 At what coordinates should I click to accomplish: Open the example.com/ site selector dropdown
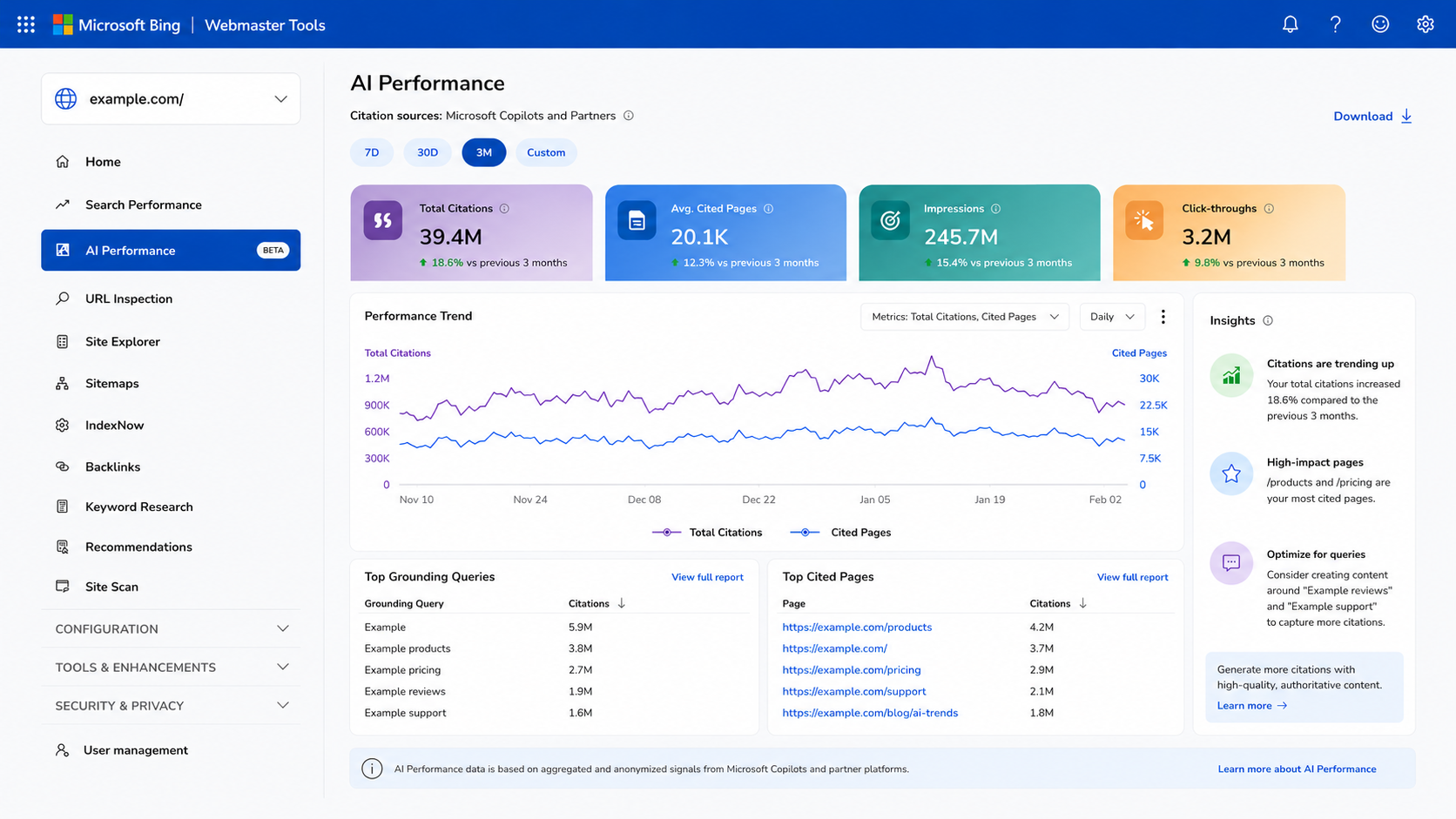[171, 99]
